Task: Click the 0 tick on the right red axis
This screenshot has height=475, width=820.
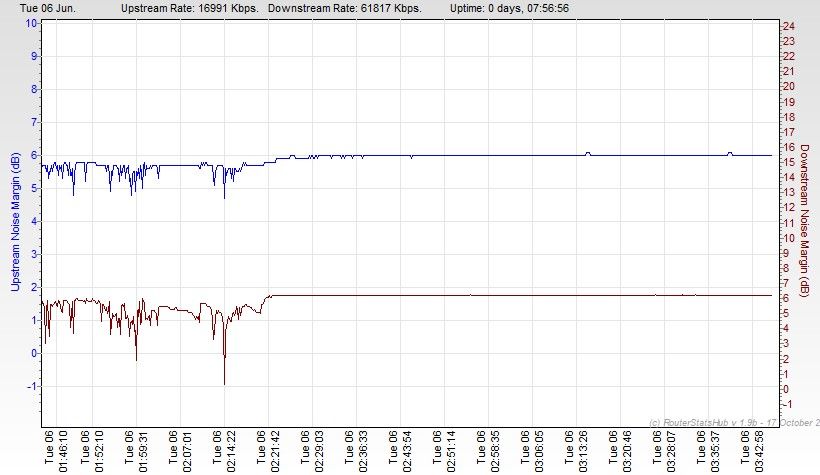Action: click(x=786, y=389)
